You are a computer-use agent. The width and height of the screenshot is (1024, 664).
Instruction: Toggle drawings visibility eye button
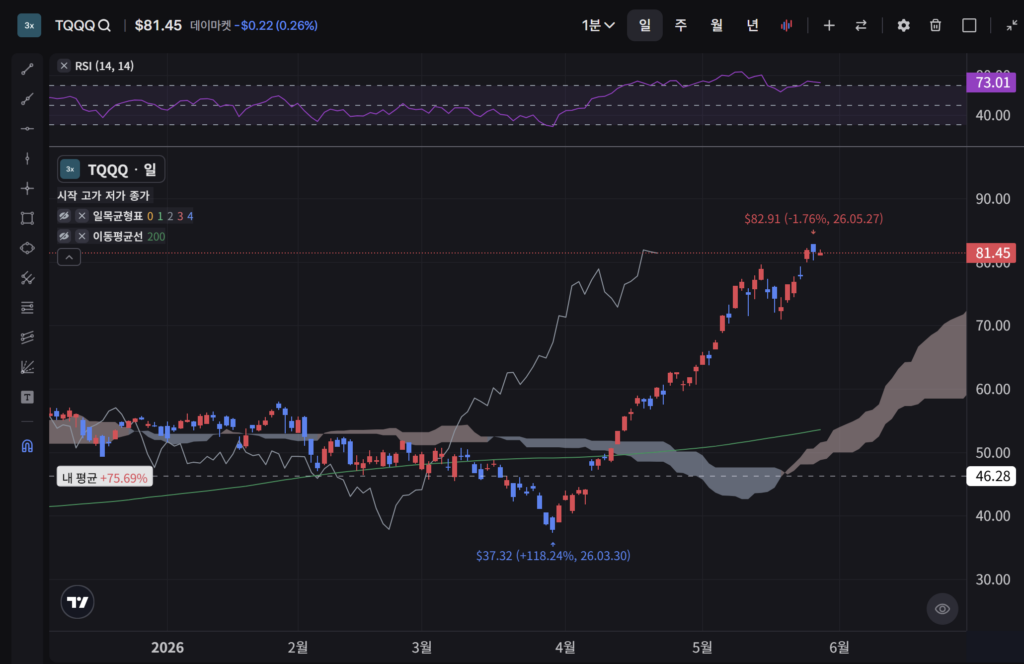pyautogui.click(x=942, y=609)
